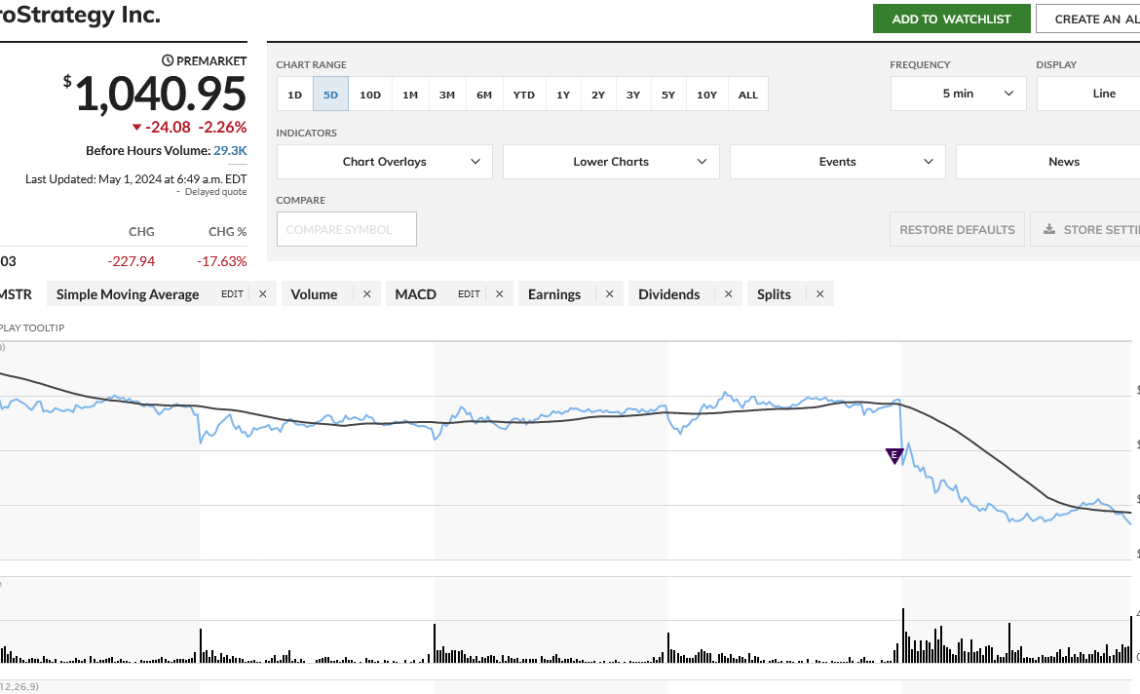The image size is (1140, 694).
Task: Click the Earnings chip label
Action: [554, 294]
